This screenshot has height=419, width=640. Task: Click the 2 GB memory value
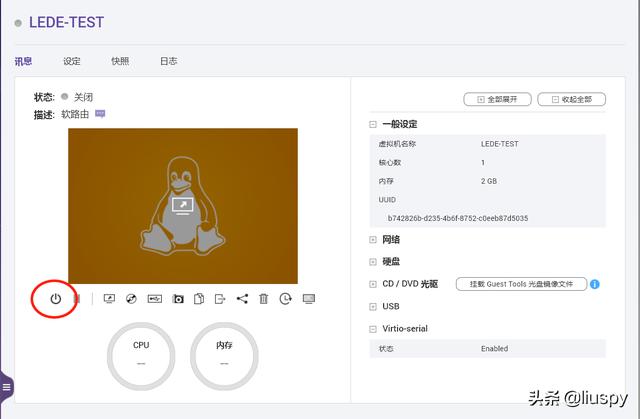click(x=489, y=181)
